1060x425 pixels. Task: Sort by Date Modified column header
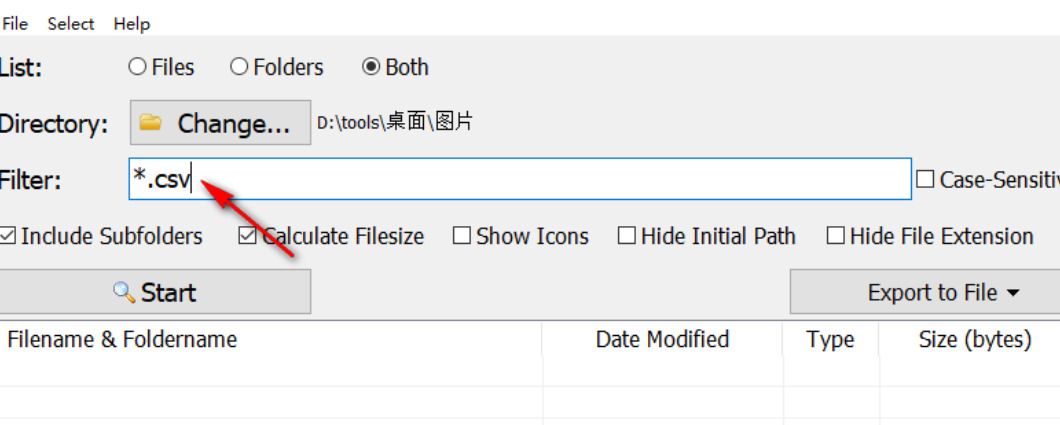[x=662, y=339]
